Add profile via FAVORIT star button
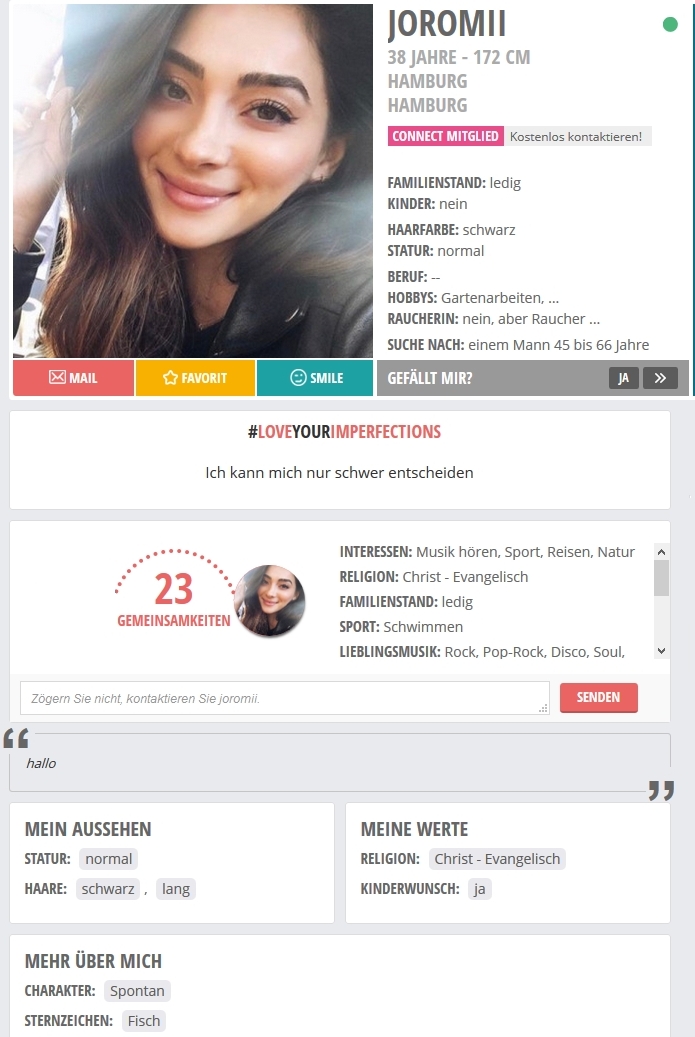This screenshot has height=1037, width=695. 195,378
